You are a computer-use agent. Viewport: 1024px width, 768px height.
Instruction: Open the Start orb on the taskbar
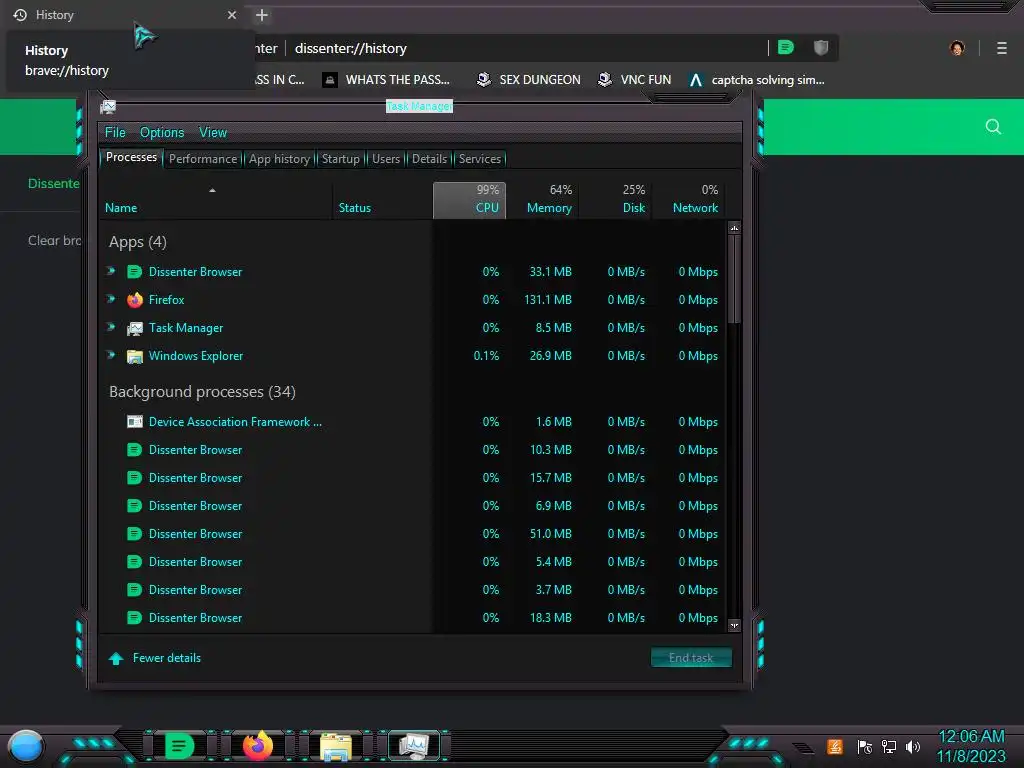[26, 746]
